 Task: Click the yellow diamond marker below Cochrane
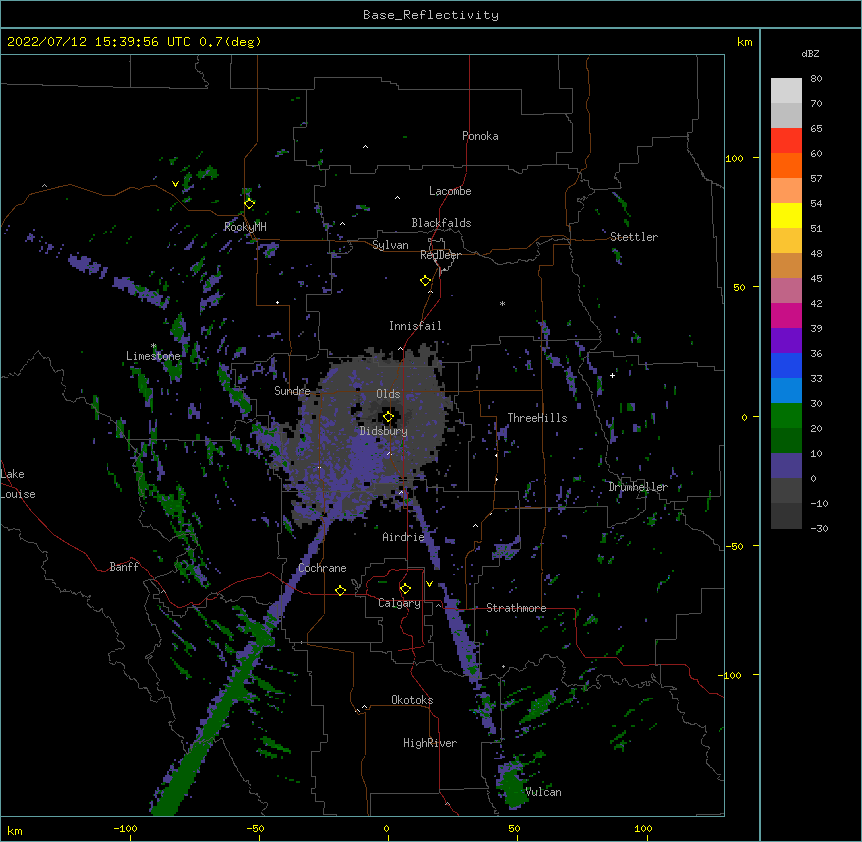340,590
